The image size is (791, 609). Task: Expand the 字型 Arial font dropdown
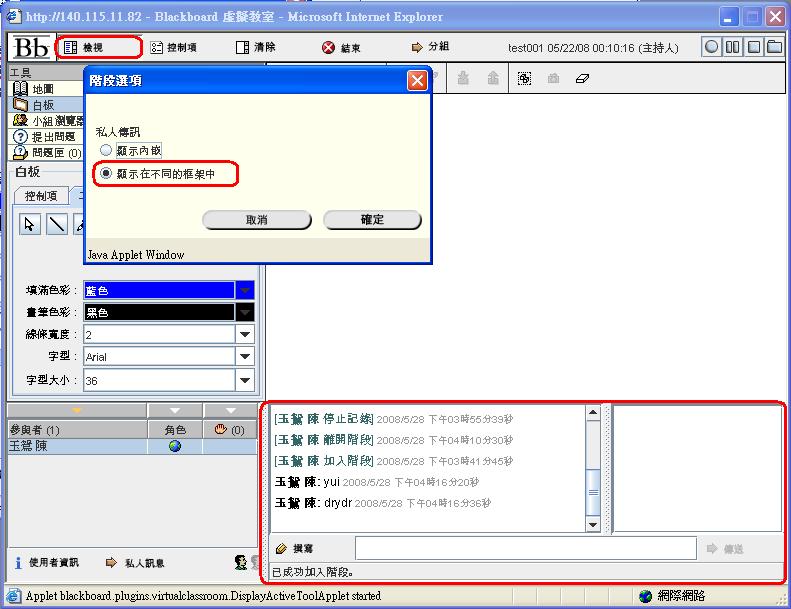245,357
